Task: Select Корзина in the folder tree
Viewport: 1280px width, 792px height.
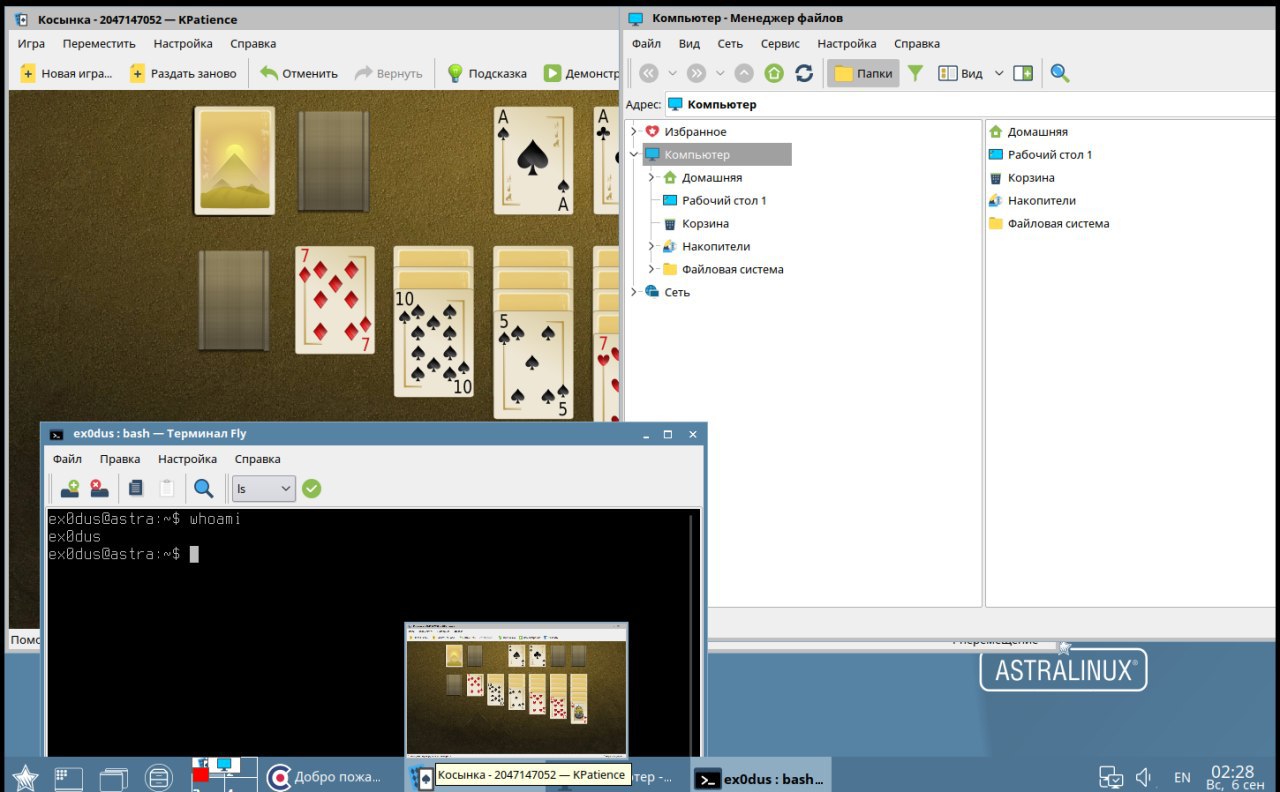Action: 695,224
